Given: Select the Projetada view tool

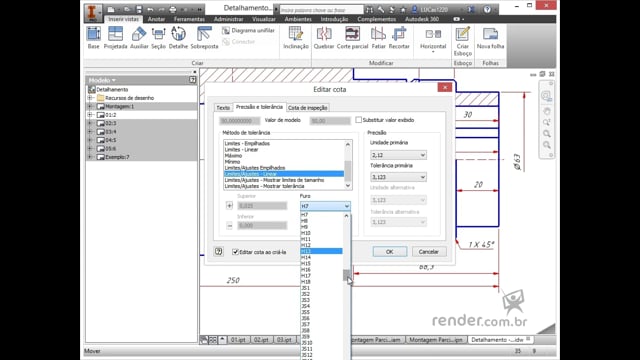Looking at the screenshot, I should click(115, 38).
